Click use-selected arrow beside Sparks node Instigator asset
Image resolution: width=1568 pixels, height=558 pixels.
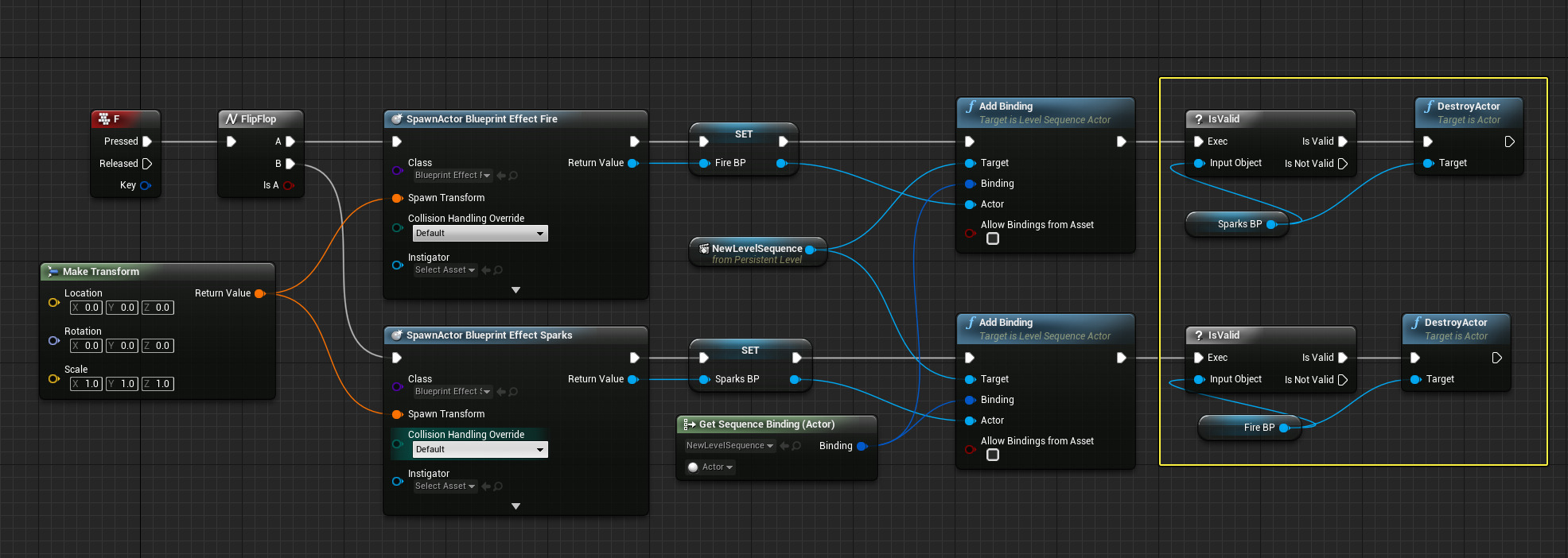point(486,486)
